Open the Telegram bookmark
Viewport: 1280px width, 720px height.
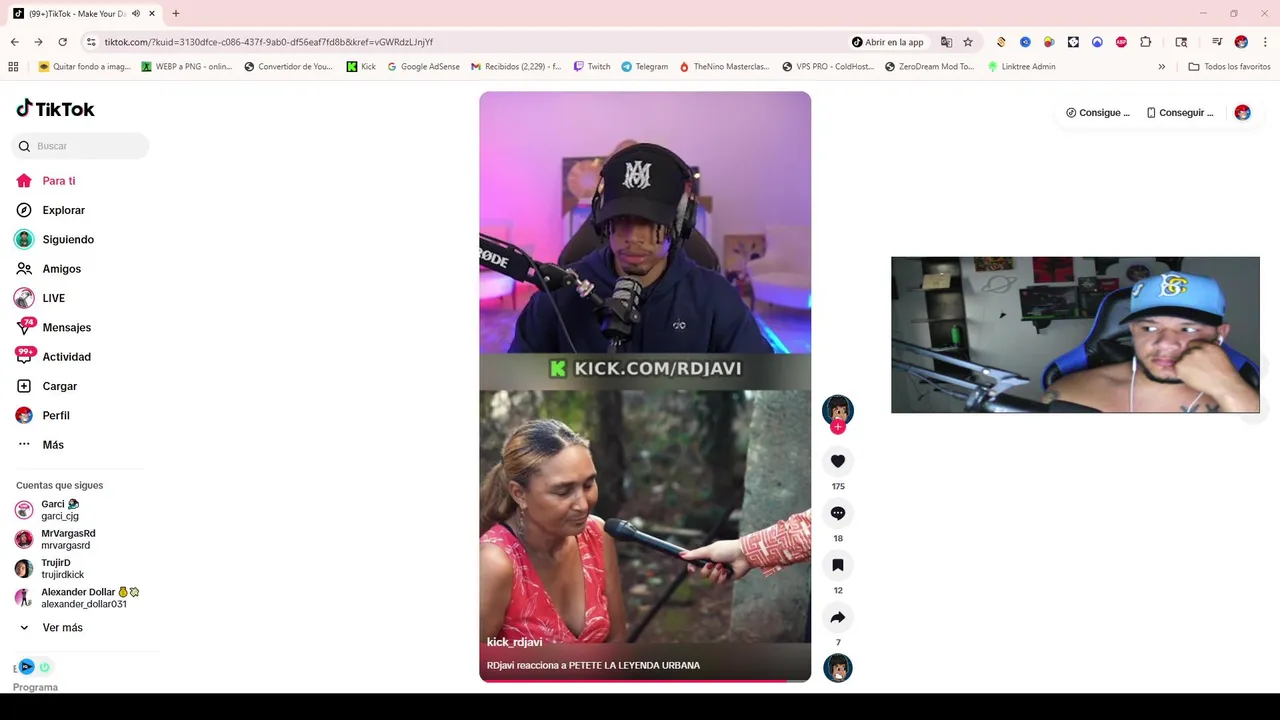(x=644, y=67)
